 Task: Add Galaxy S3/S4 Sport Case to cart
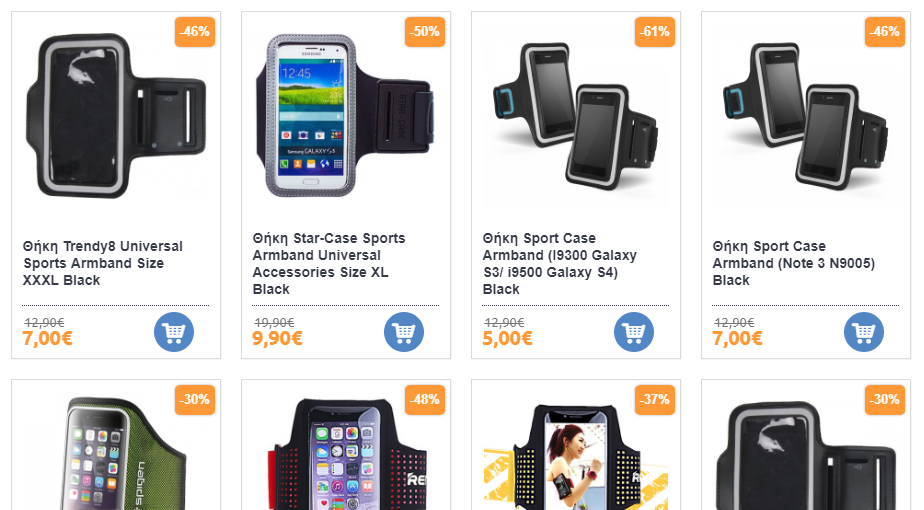[633, 332]
